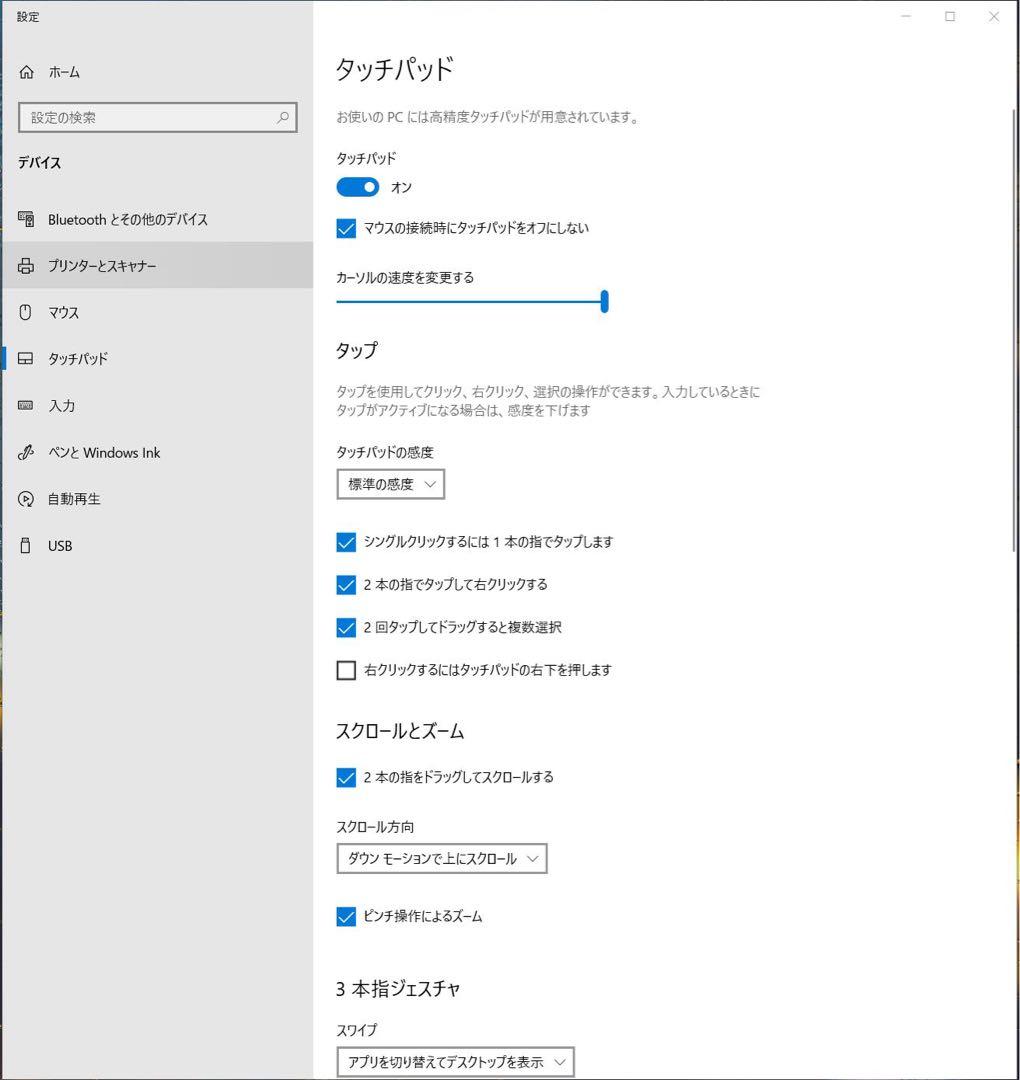Uncheck マウスの接続時にタッチパッドをオフにしない
The height and width of the screenshot is (1080, 1020).
coord(345,228)
